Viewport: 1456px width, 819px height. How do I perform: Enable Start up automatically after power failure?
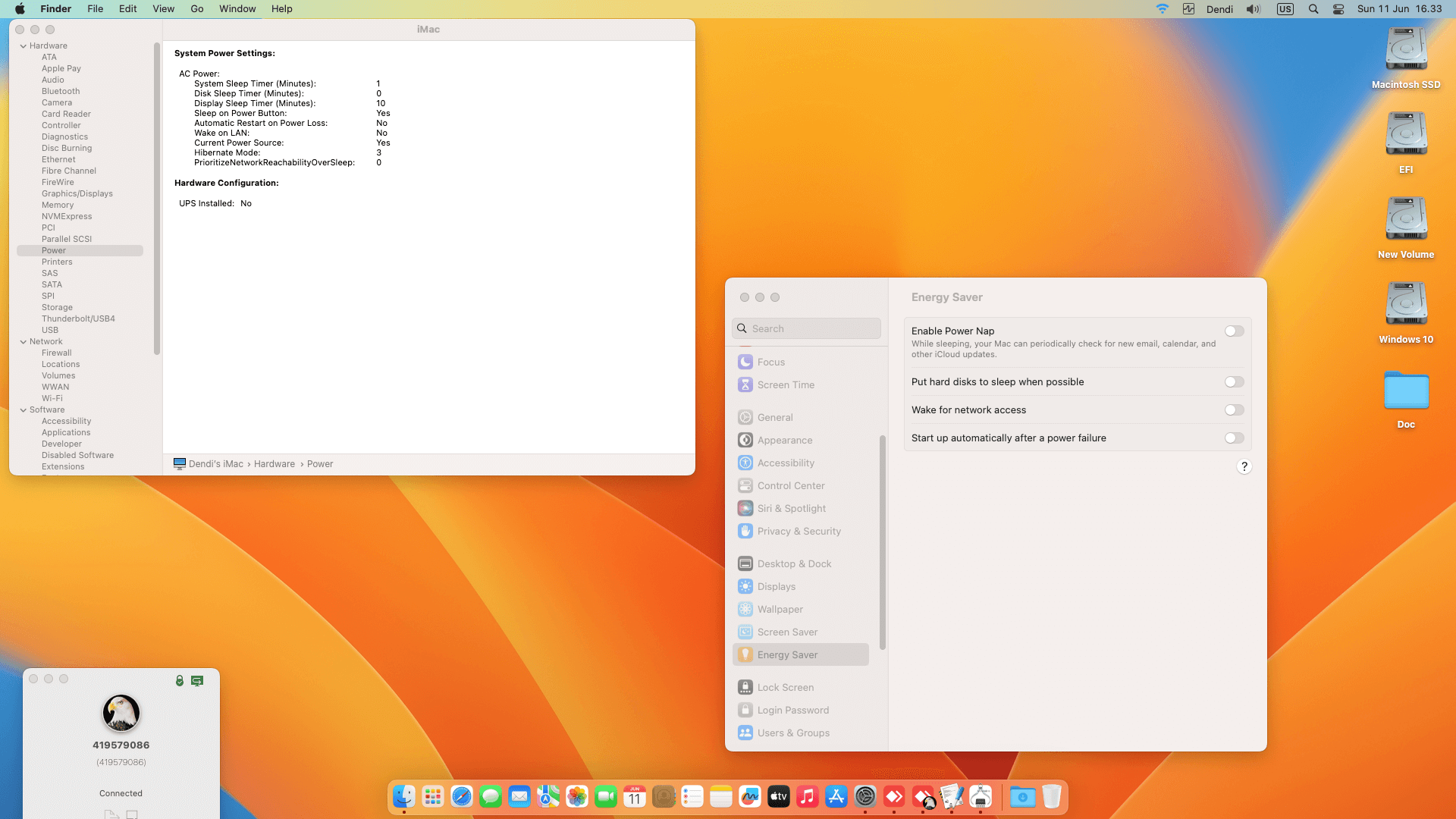pyautogui.click(x=1235, y=438)
